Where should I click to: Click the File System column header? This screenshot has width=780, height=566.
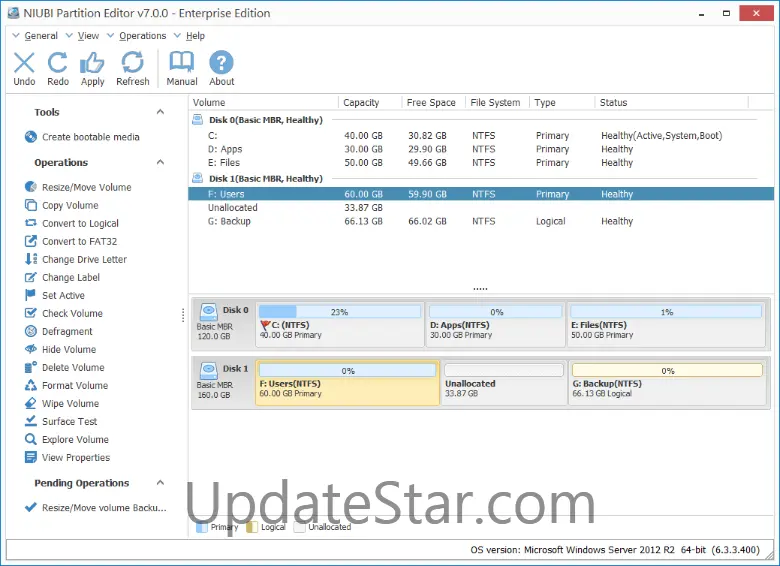[x=497, y=102]
